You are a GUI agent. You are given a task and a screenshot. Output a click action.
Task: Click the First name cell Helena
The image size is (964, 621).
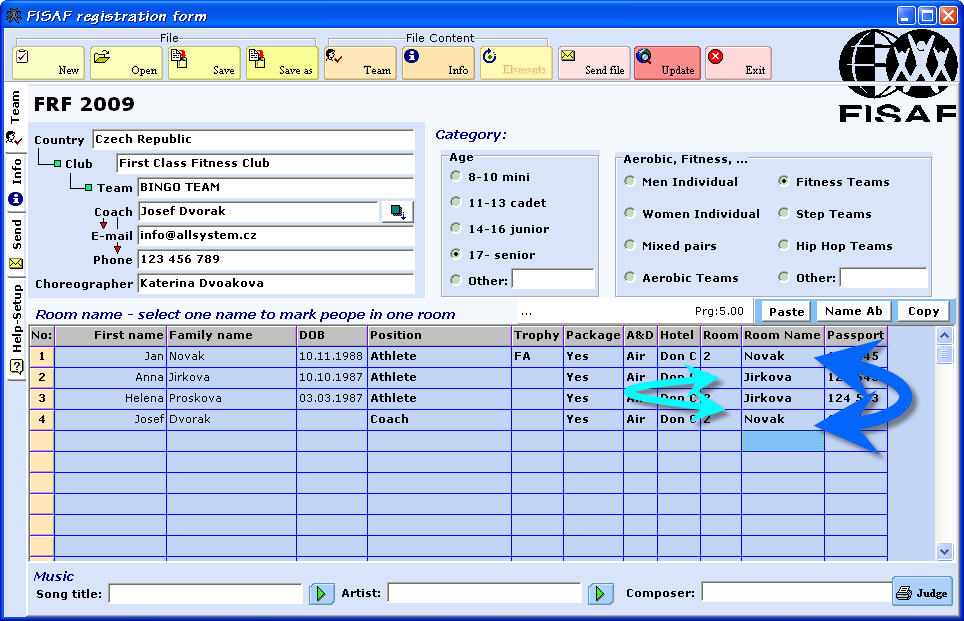tap(111, 398)
